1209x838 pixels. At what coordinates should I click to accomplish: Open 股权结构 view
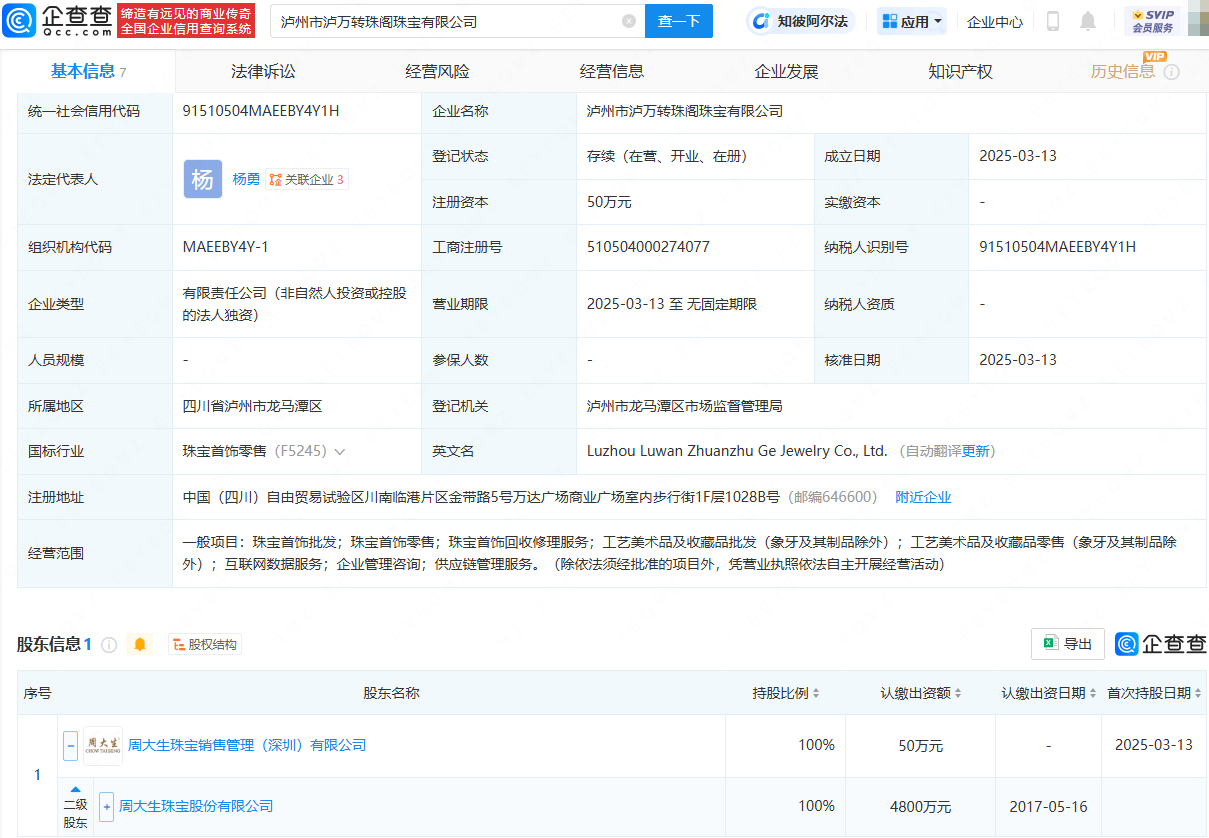click(x=205, y=645)
